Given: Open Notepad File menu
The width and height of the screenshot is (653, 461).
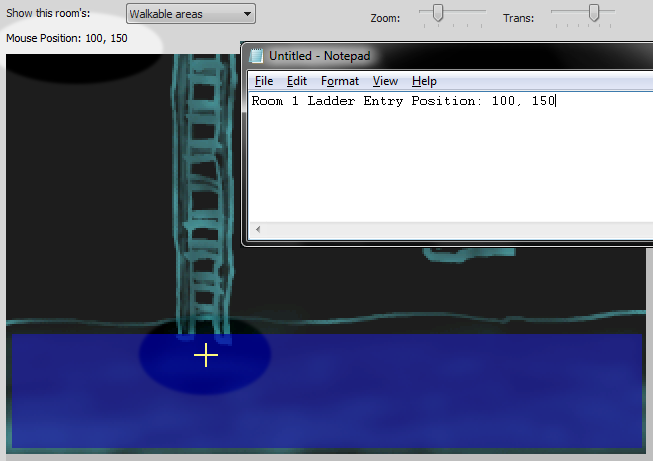Looking at the screenshot, I should click(264, 81).
